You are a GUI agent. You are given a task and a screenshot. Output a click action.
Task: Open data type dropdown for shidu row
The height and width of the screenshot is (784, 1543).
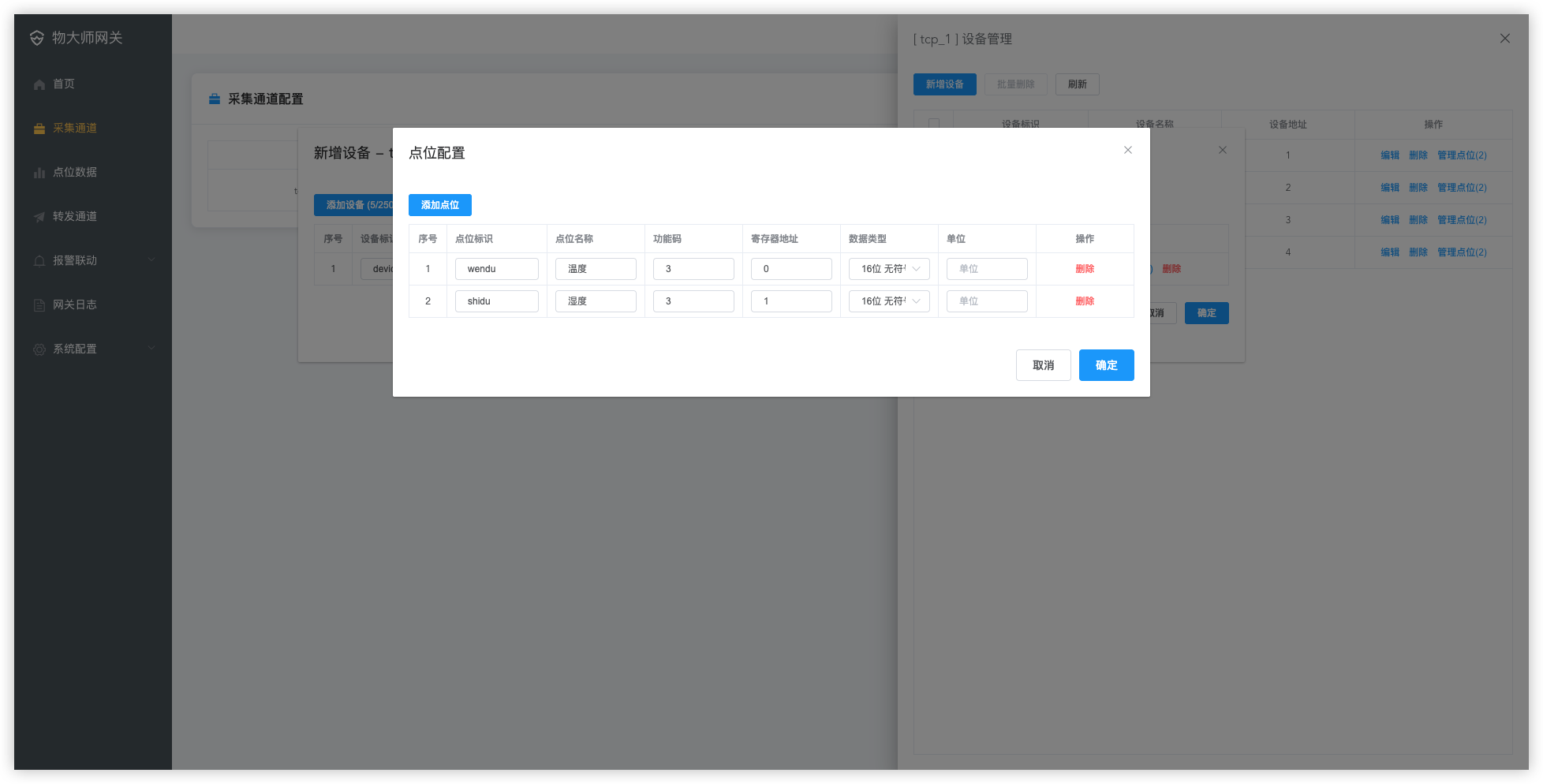pos(889,301)
